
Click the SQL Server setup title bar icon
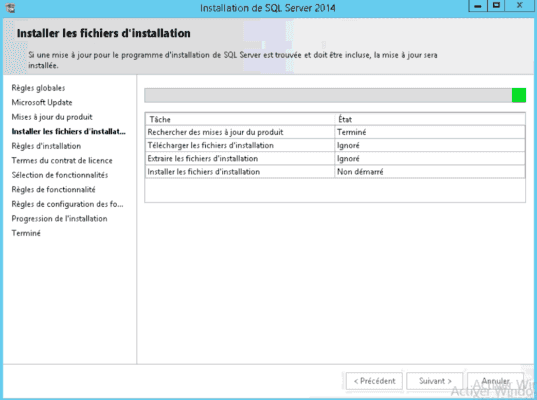coord(10,8)
